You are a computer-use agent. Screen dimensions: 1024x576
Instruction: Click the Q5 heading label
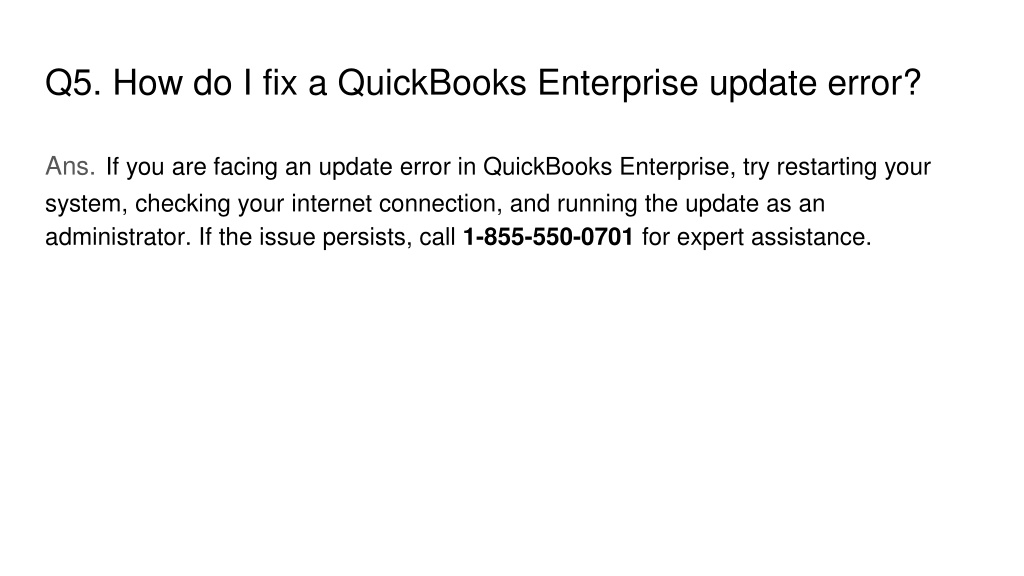pyautogui.click(x=73, y=84)
